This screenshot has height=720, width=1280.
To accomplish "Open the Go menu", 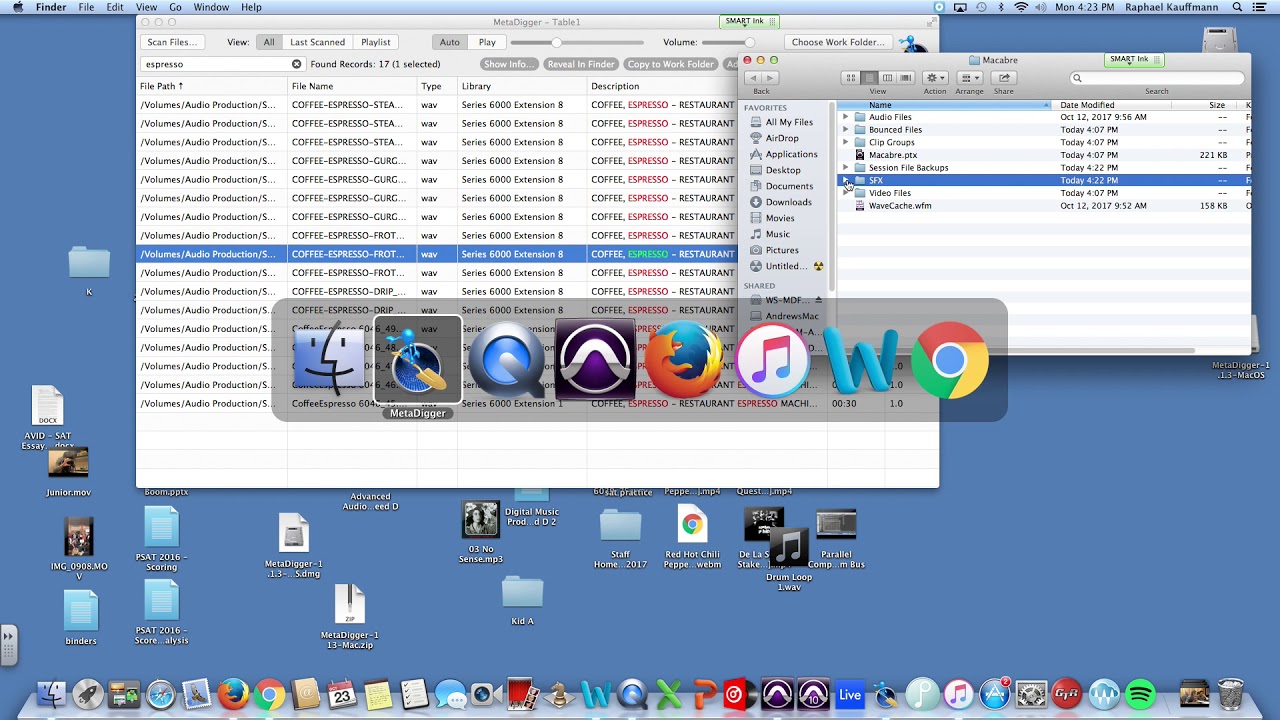I will click(x=175, y=7).
